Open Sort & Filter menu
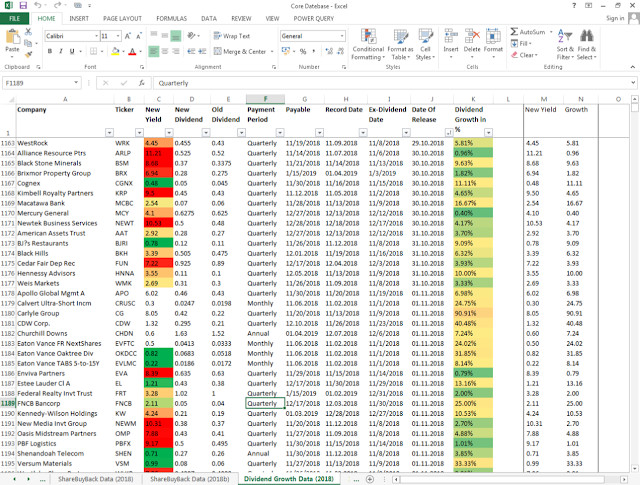 tap(565, 44)
